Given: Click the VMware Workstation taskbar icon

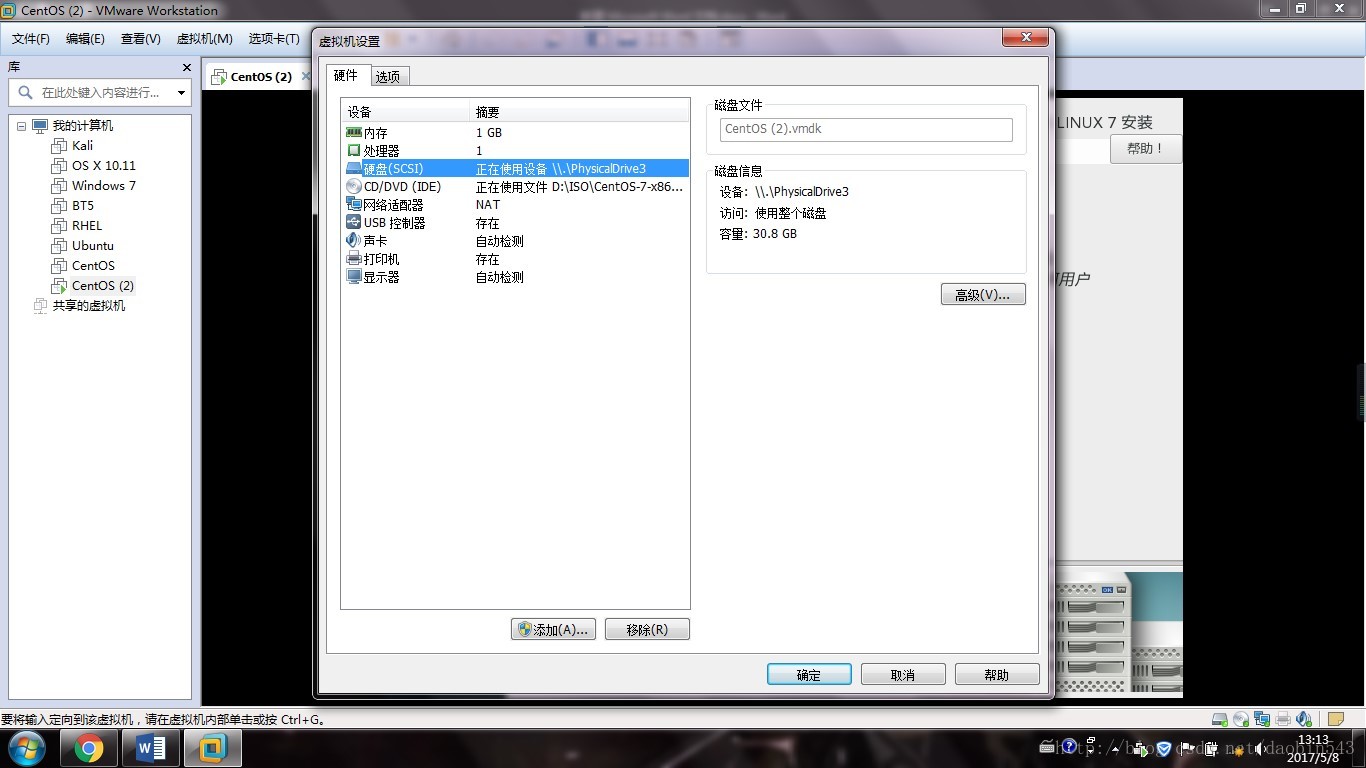Looking at the screenshot, I should click(x=214, y=748).
